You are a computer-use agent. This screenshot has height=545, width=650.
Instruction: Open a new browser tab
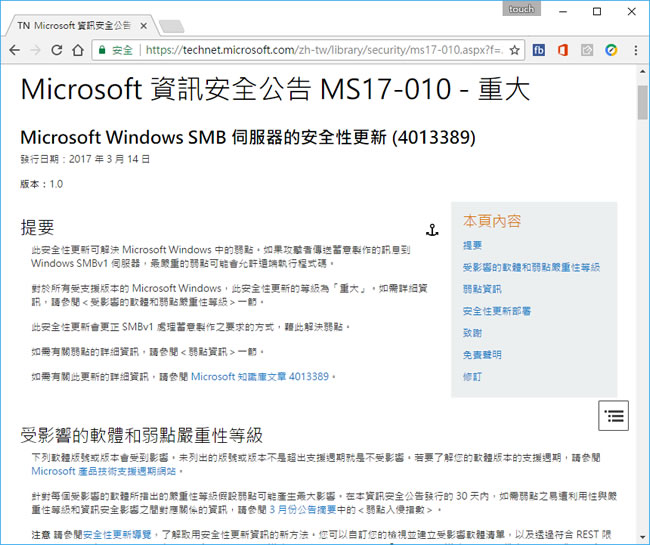click(170, 25)
